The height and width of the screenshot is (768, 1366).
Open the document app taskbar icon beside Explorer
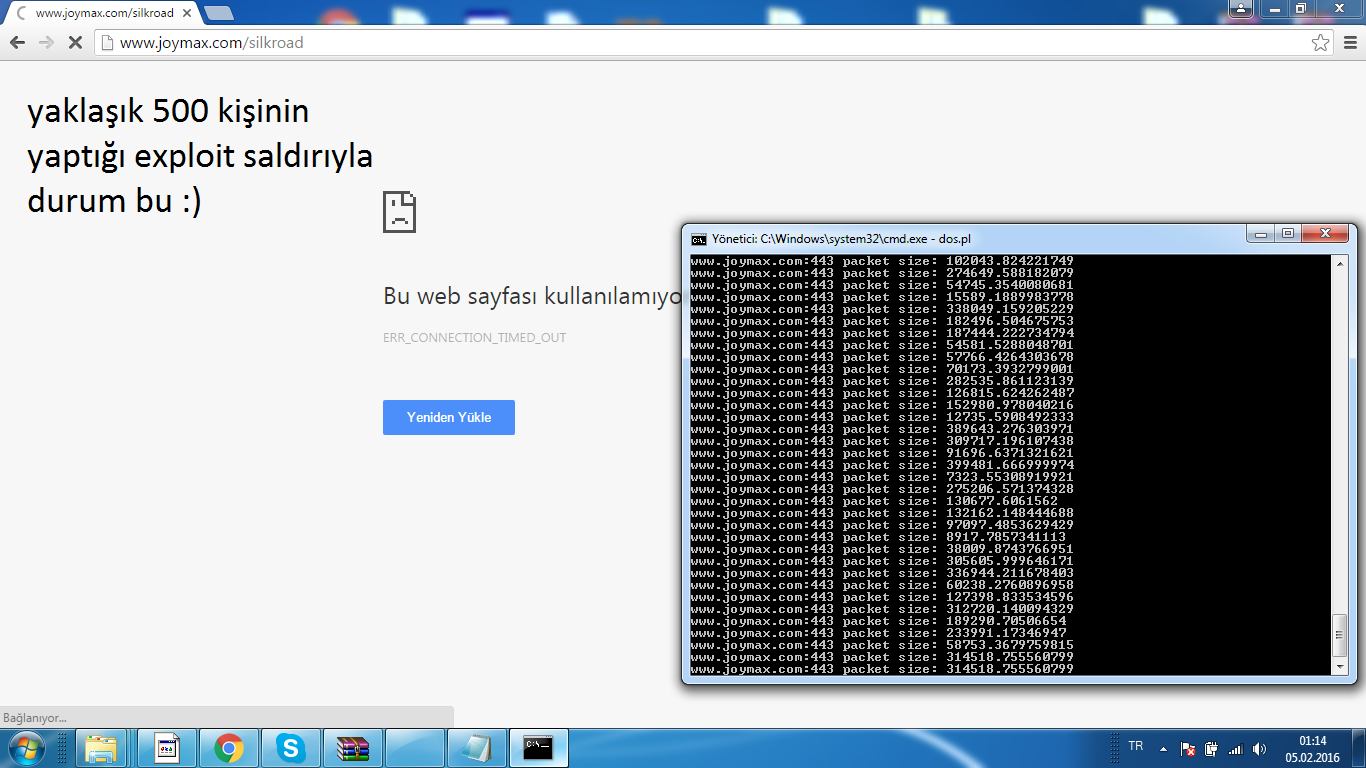pos(166,748)
